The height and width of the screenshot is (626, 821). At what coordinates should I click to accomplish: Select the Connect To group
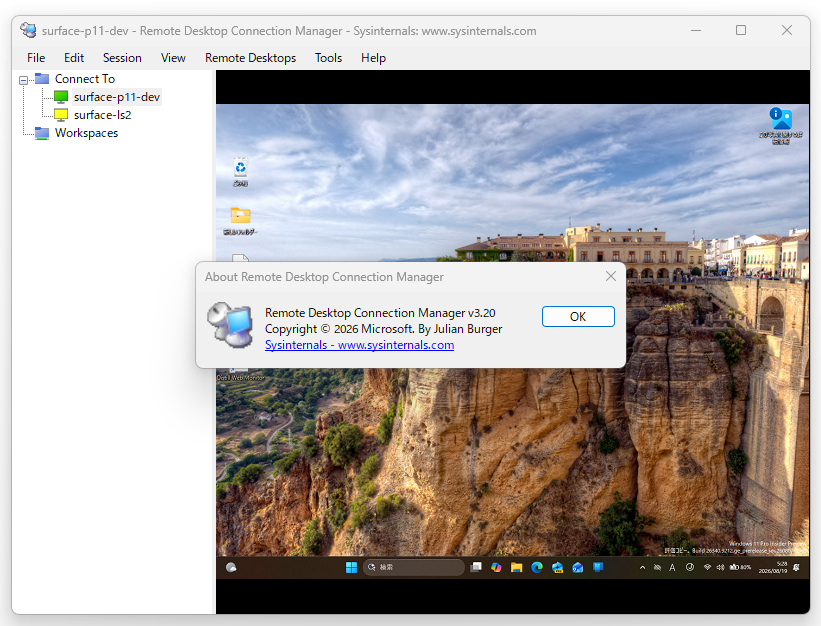coord(85,79)
